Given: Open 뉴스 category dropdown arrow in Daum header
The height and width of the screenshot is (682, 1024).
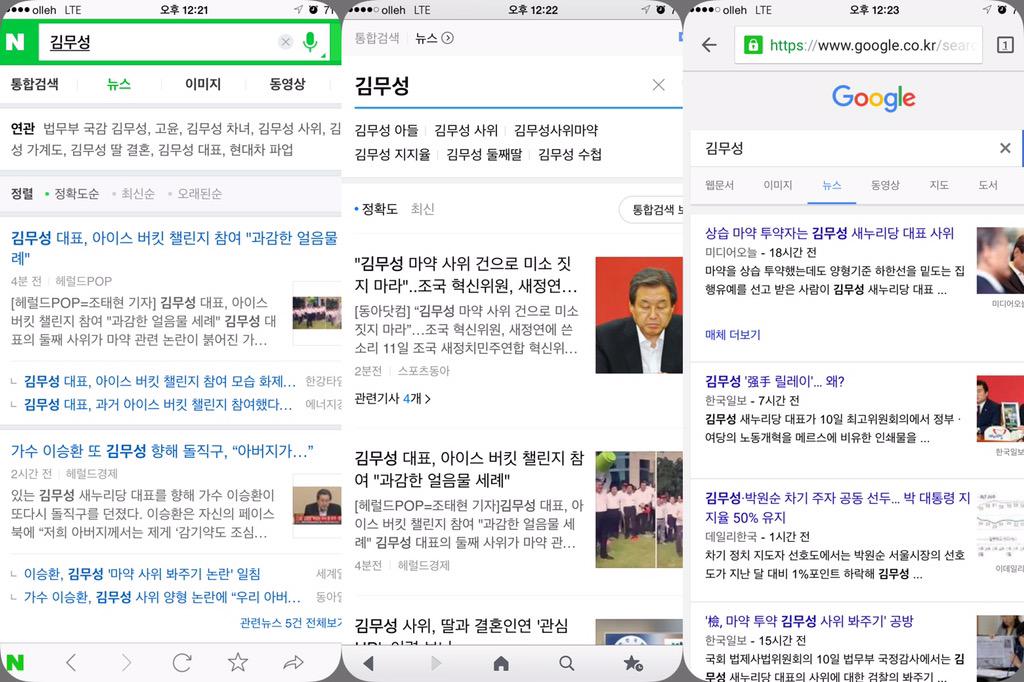Looking at the screenshot, I should coord(447,38).
